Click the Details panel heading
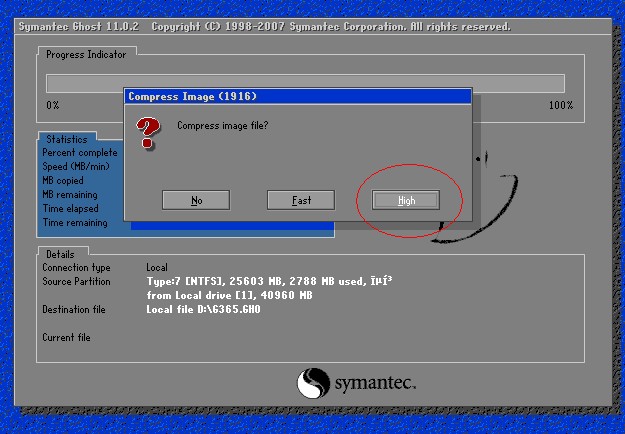Screen dimensions: 625x434 click(60, 254)
